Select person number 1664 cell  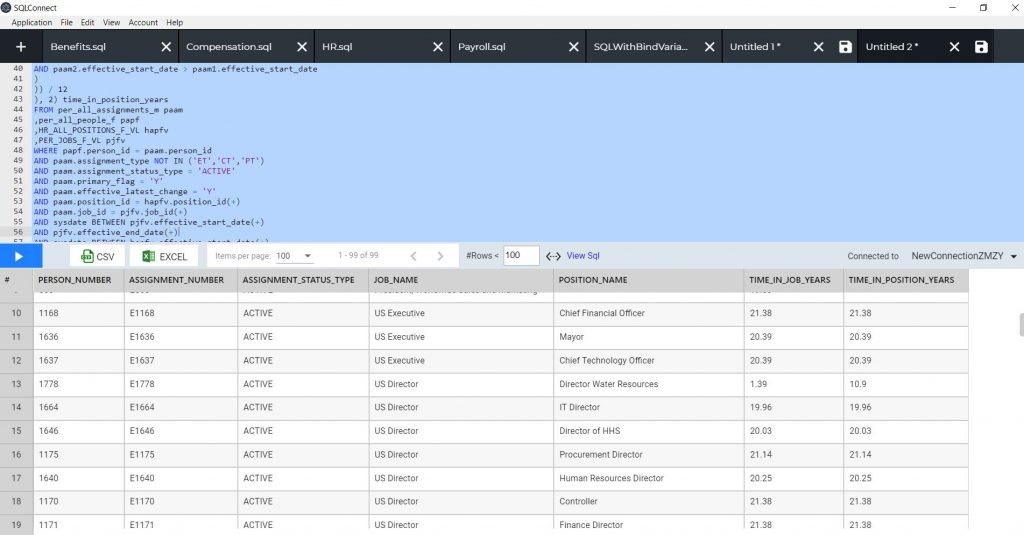(x=79, y=407)
